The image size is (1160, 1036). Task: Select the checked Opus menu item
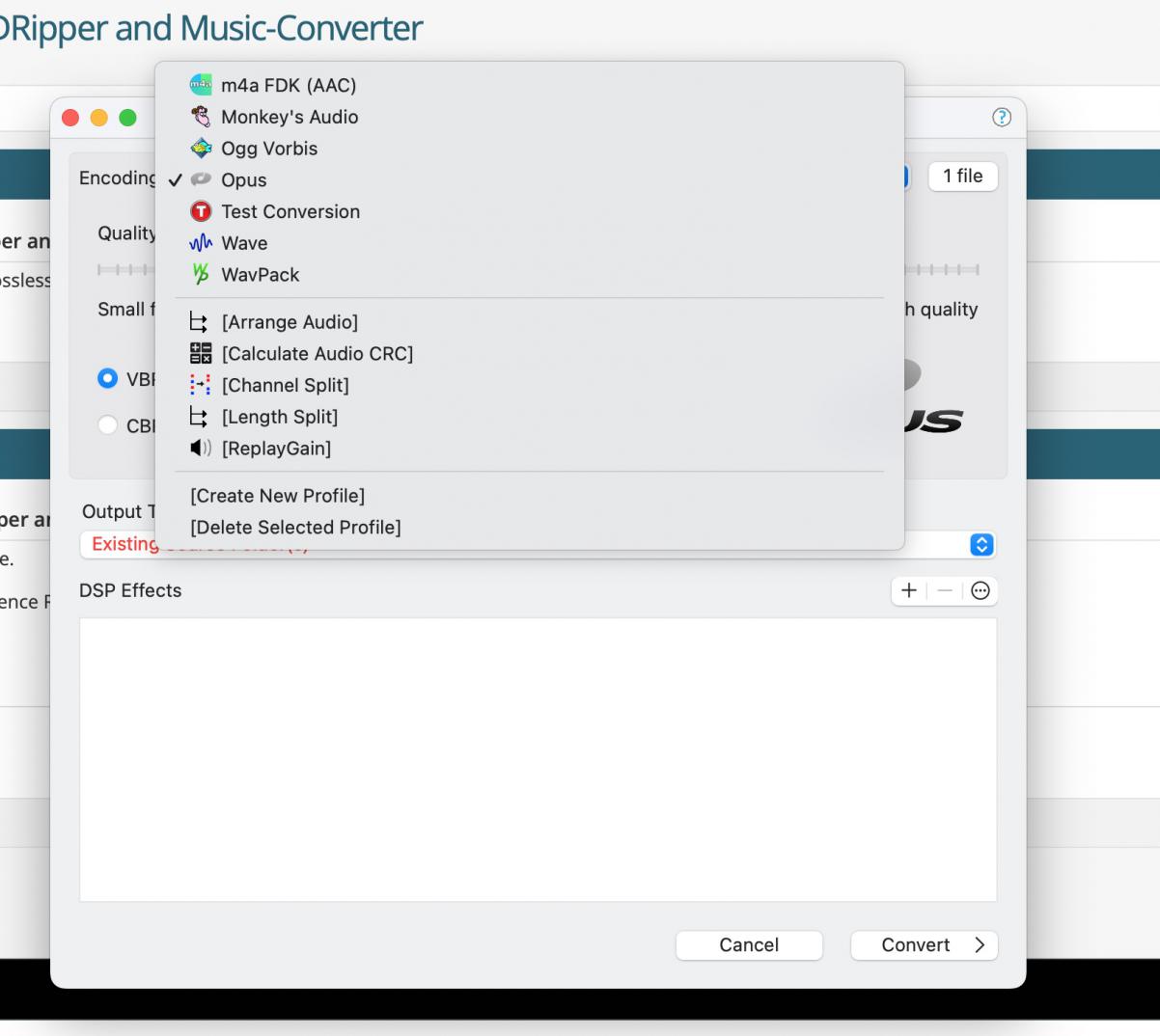(243, 180)
